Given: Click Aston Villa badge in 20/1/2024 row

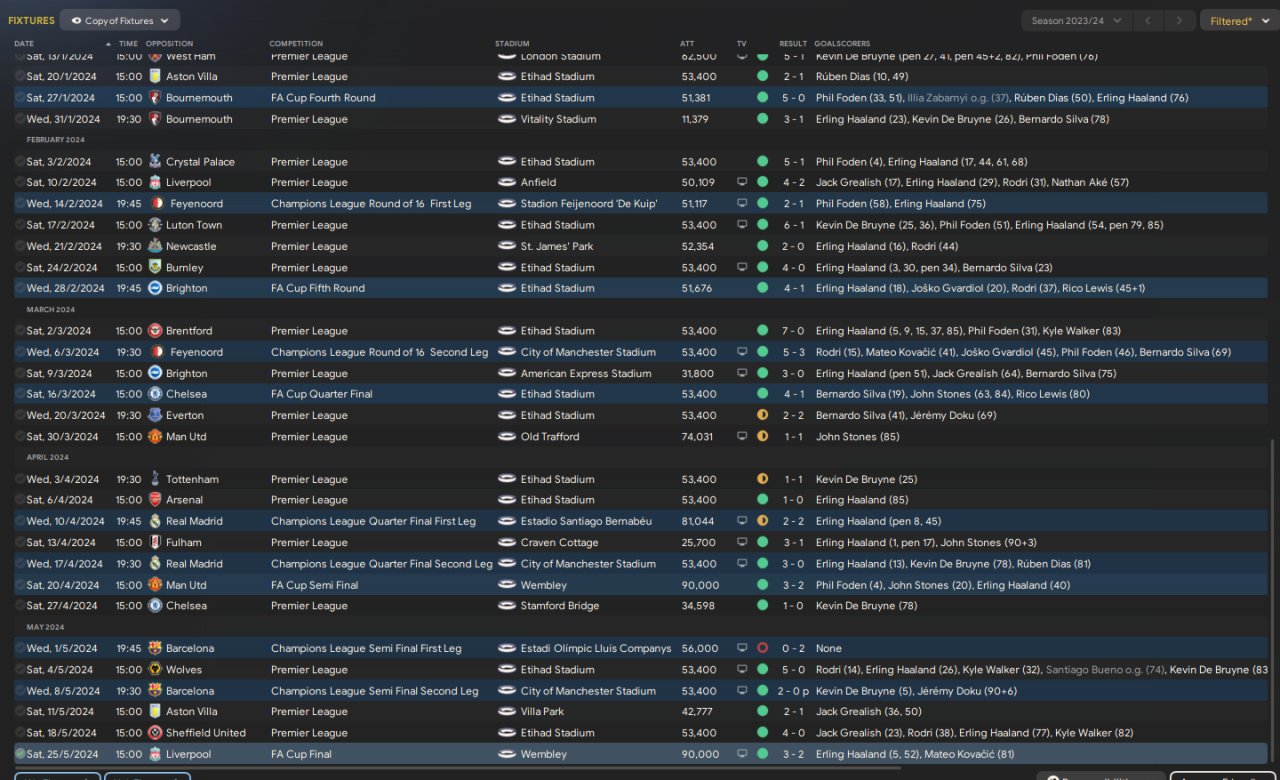Looking at the screenshot, I should (x=155, y=76).
